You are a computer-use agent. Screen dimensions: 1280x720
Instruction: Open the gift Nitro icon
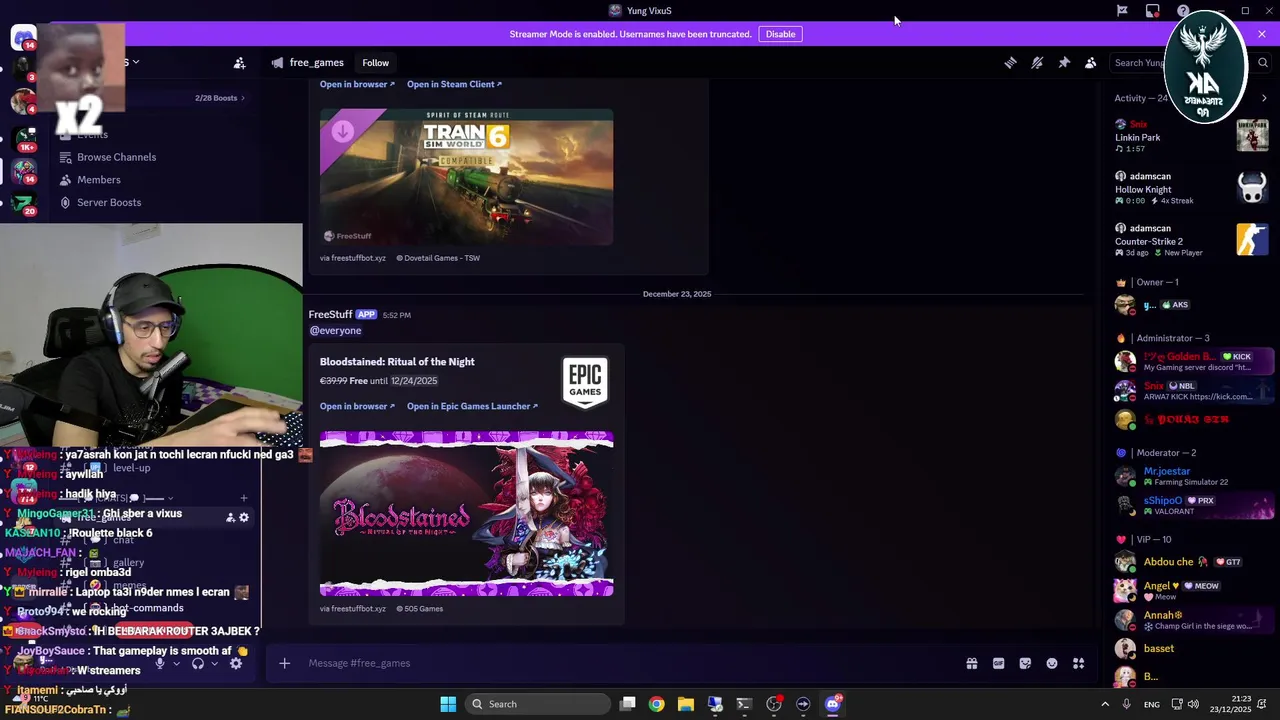(x=971, y=663)
